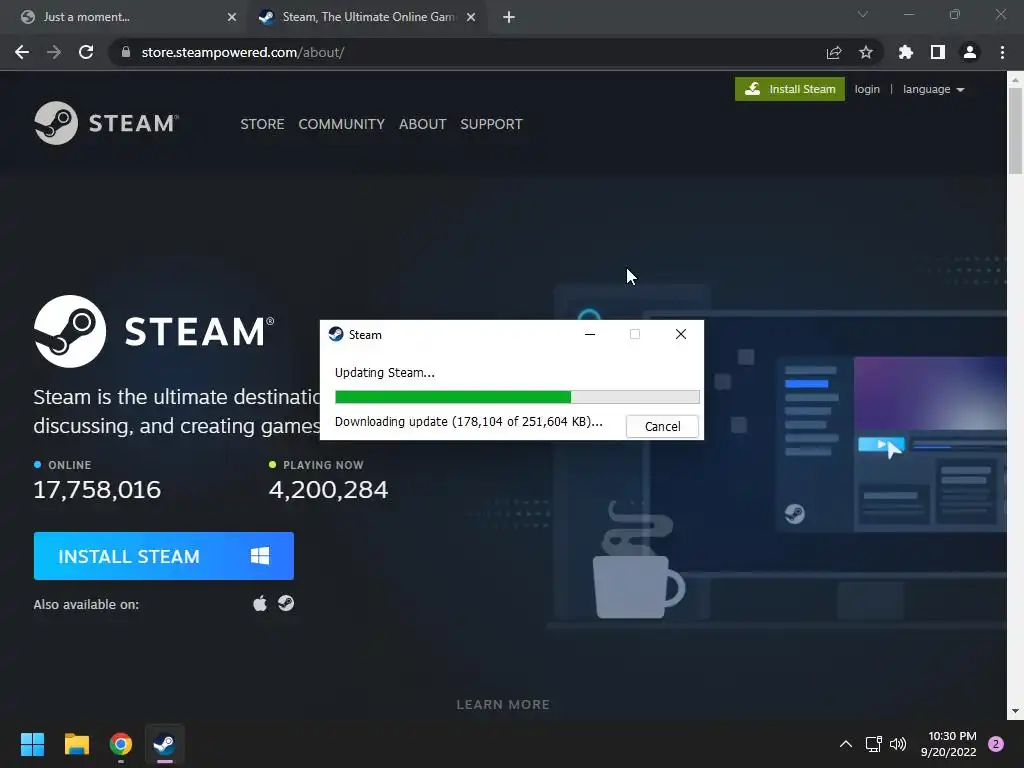1024x768 pixels.
Task: Open the notifications badge showing 2
Action: point(996,744)
